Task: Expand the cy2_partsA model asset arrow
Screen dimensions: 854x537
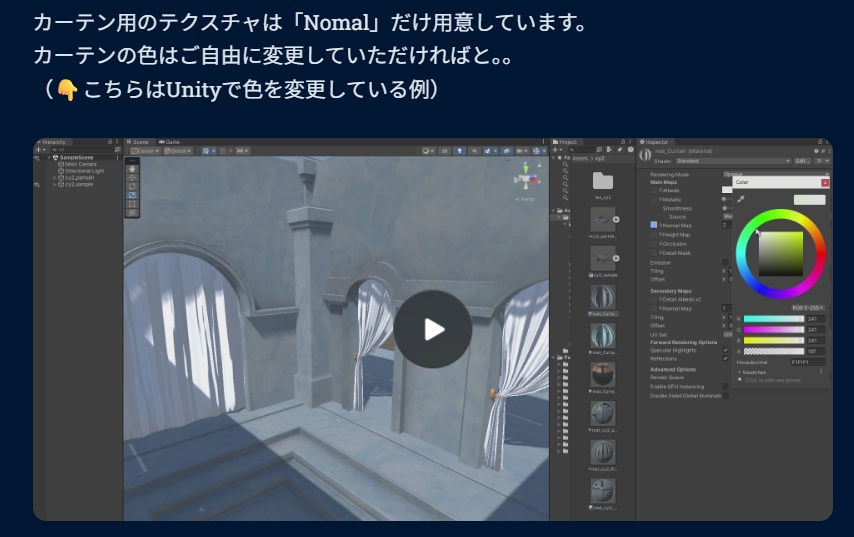Action: click(616, 219)
